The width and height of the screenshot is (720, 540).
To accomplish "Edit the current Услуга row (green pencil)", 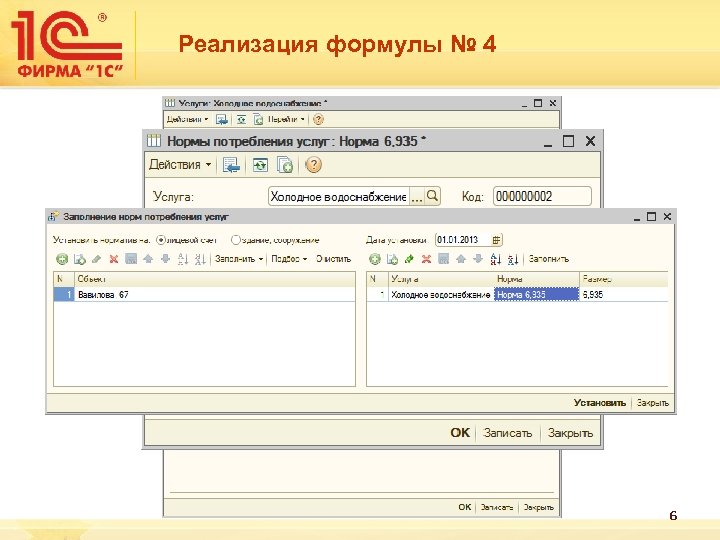I will coord(409,259).
